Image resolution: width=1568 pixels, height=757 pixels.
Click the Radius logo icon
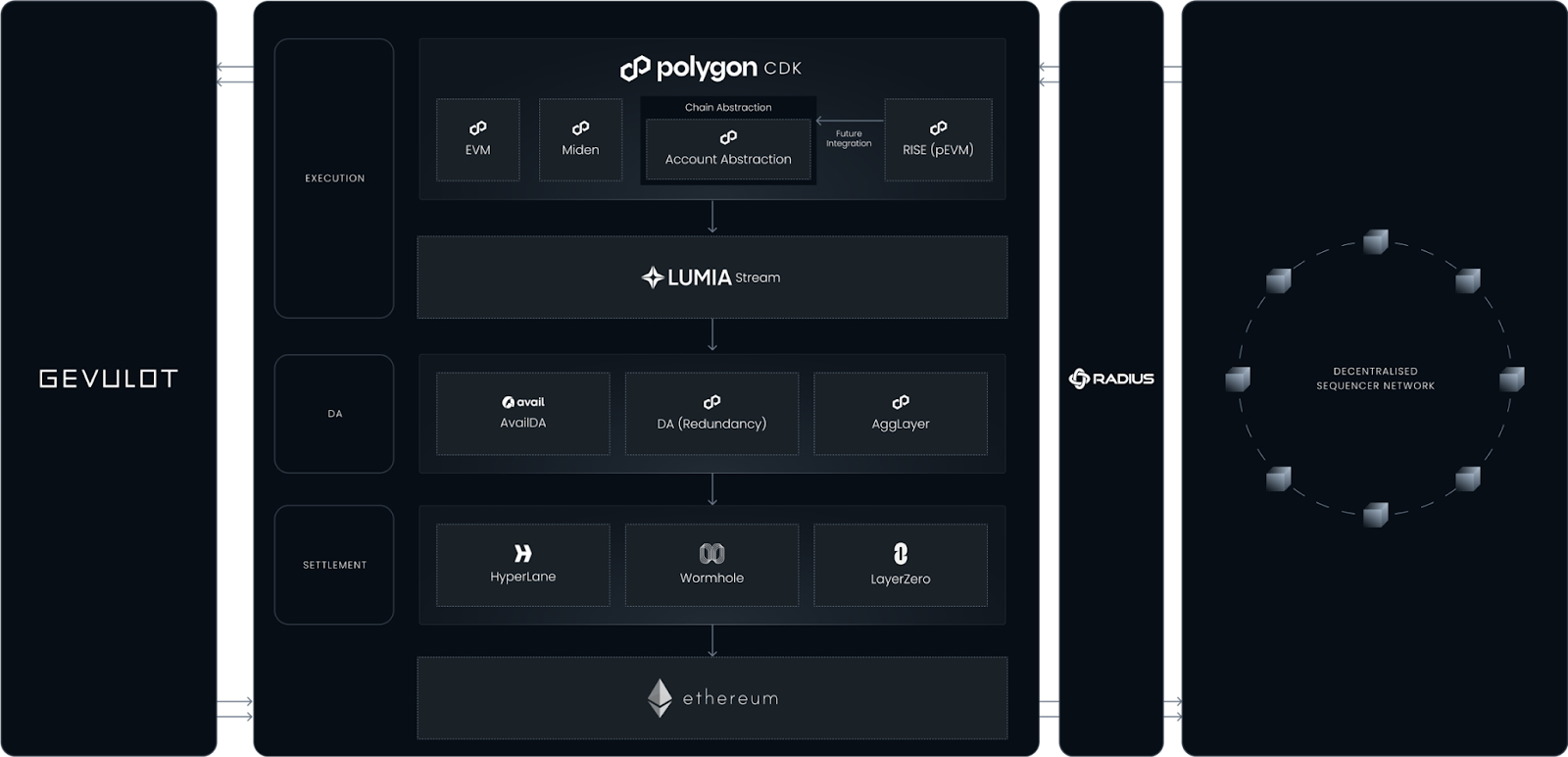(x=1079, y=378)
